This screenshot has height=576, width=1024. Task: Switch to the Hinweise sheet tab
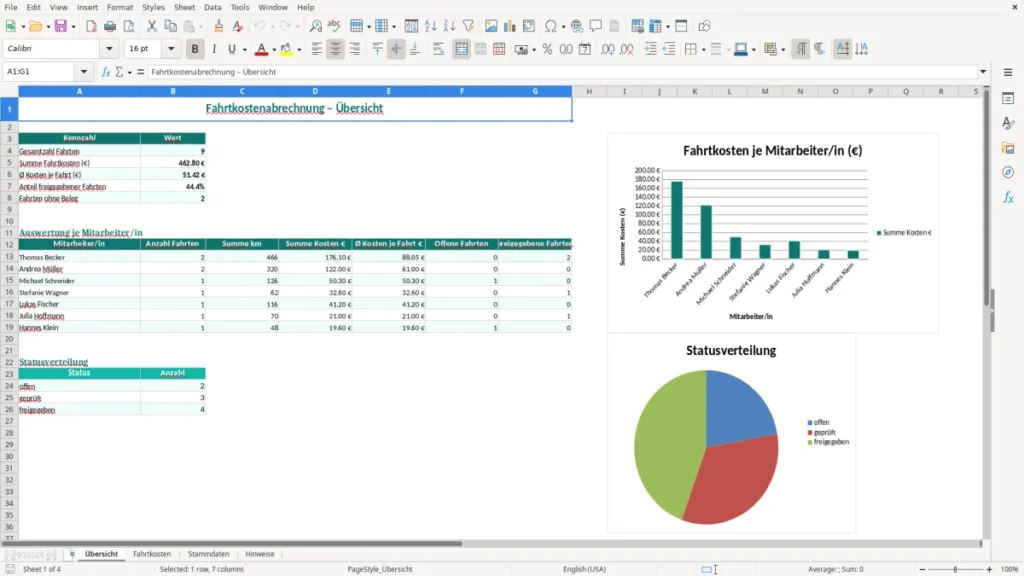click(x=259, y=554)
